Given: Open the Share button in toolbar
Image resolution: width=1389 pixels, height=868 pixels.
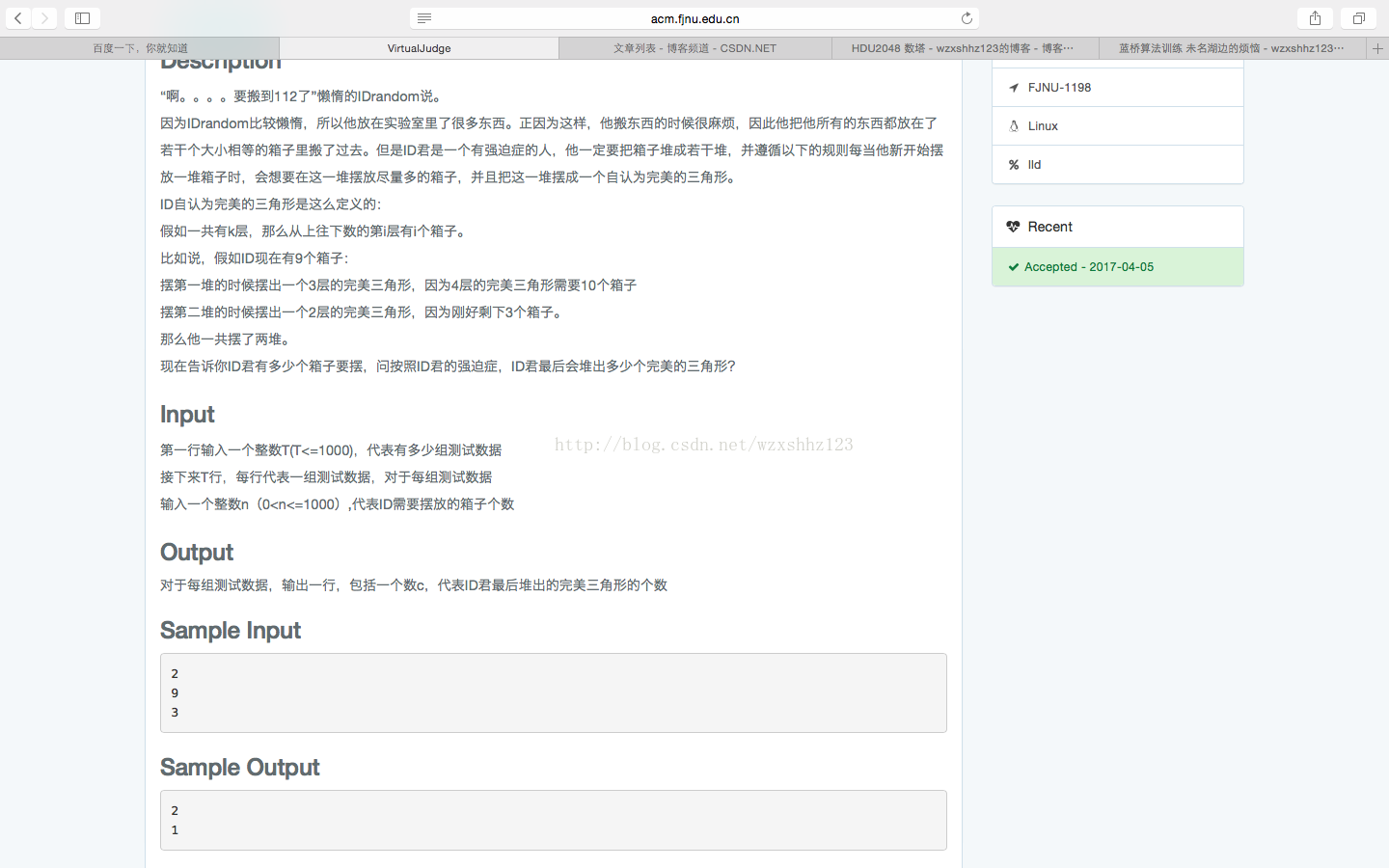Looking at the screenshot, I should pos(1315,18).
